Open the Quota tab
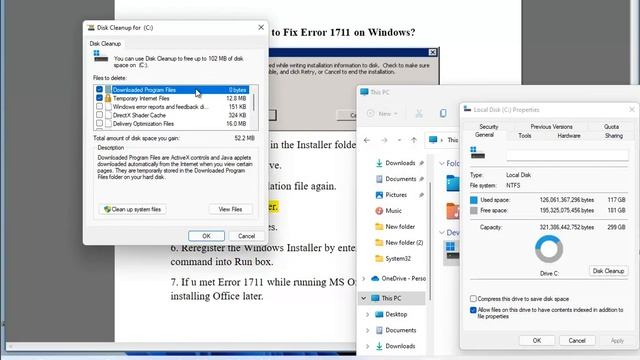 (x=611, y=127)
